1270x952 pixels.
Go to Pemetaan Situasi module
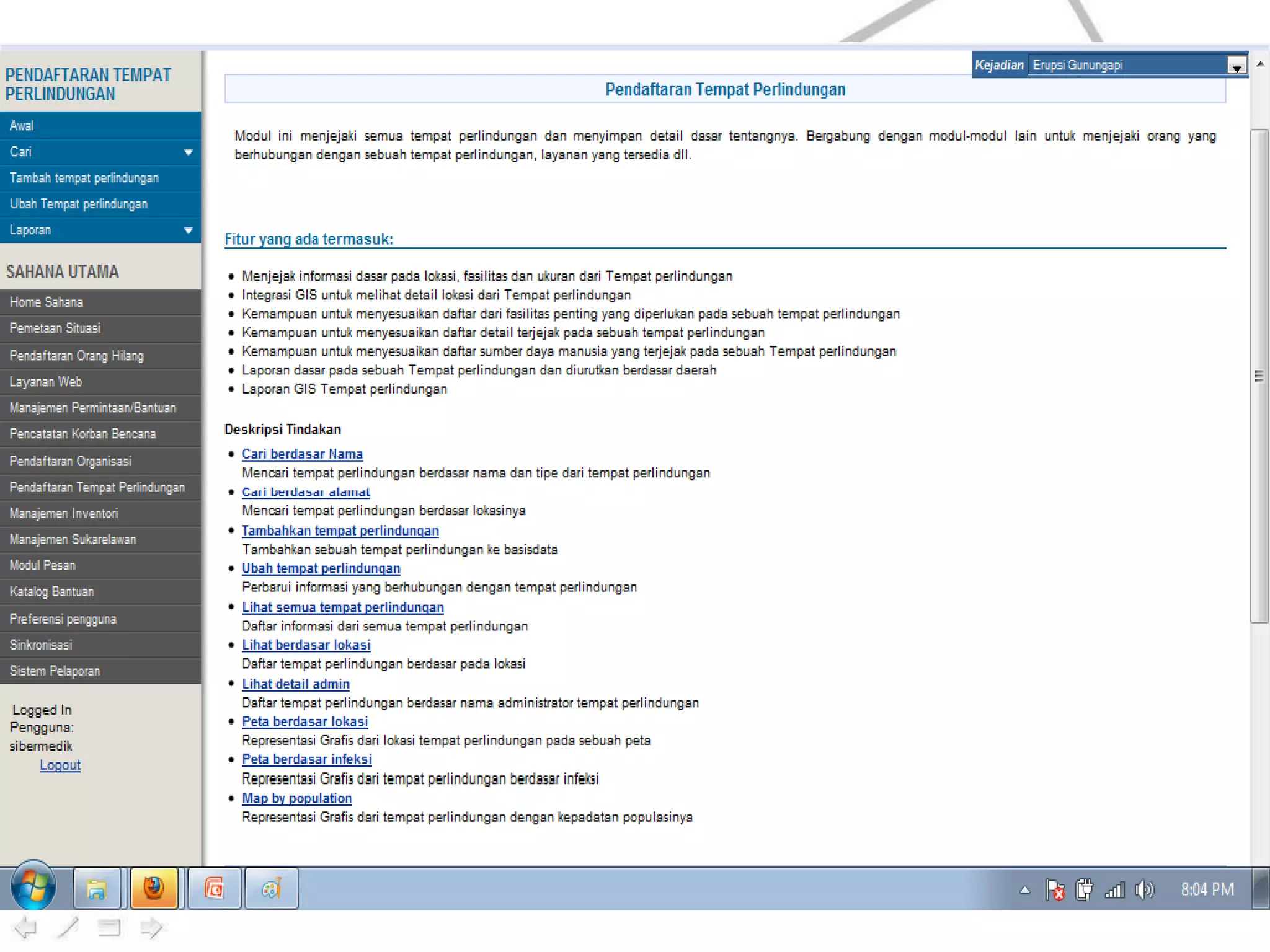click(x=55, y=328)
